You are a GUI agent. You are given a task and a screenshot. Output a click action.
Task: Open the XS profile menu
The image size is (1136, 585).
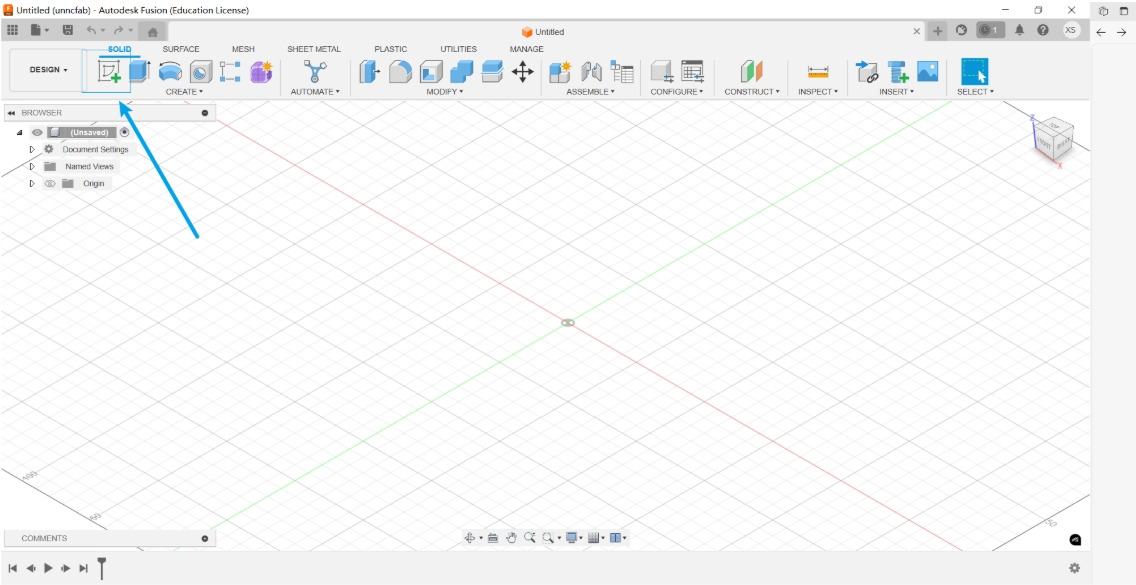1071,30
